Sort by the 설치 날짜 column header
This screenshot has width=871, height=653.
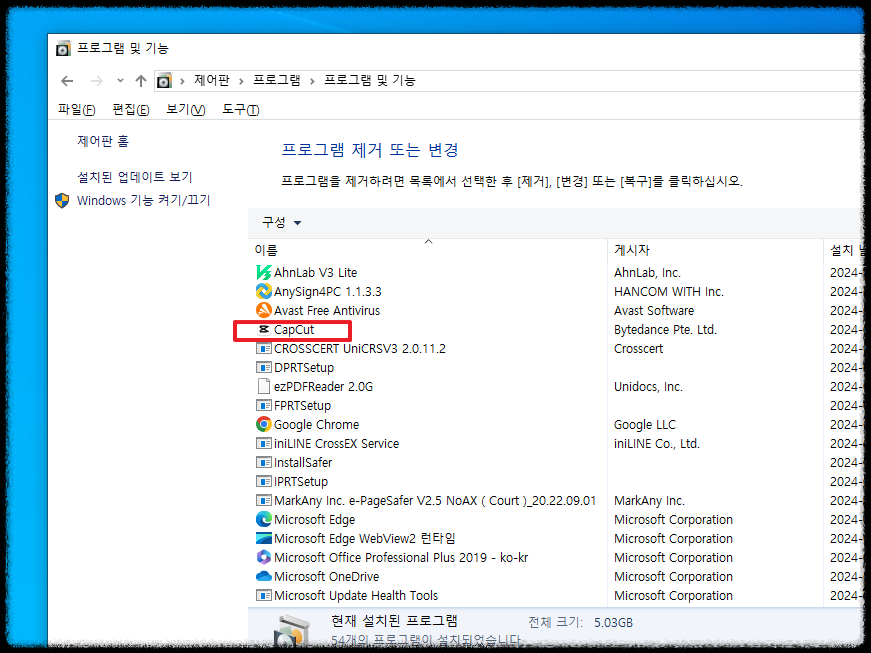coord(846,251)
